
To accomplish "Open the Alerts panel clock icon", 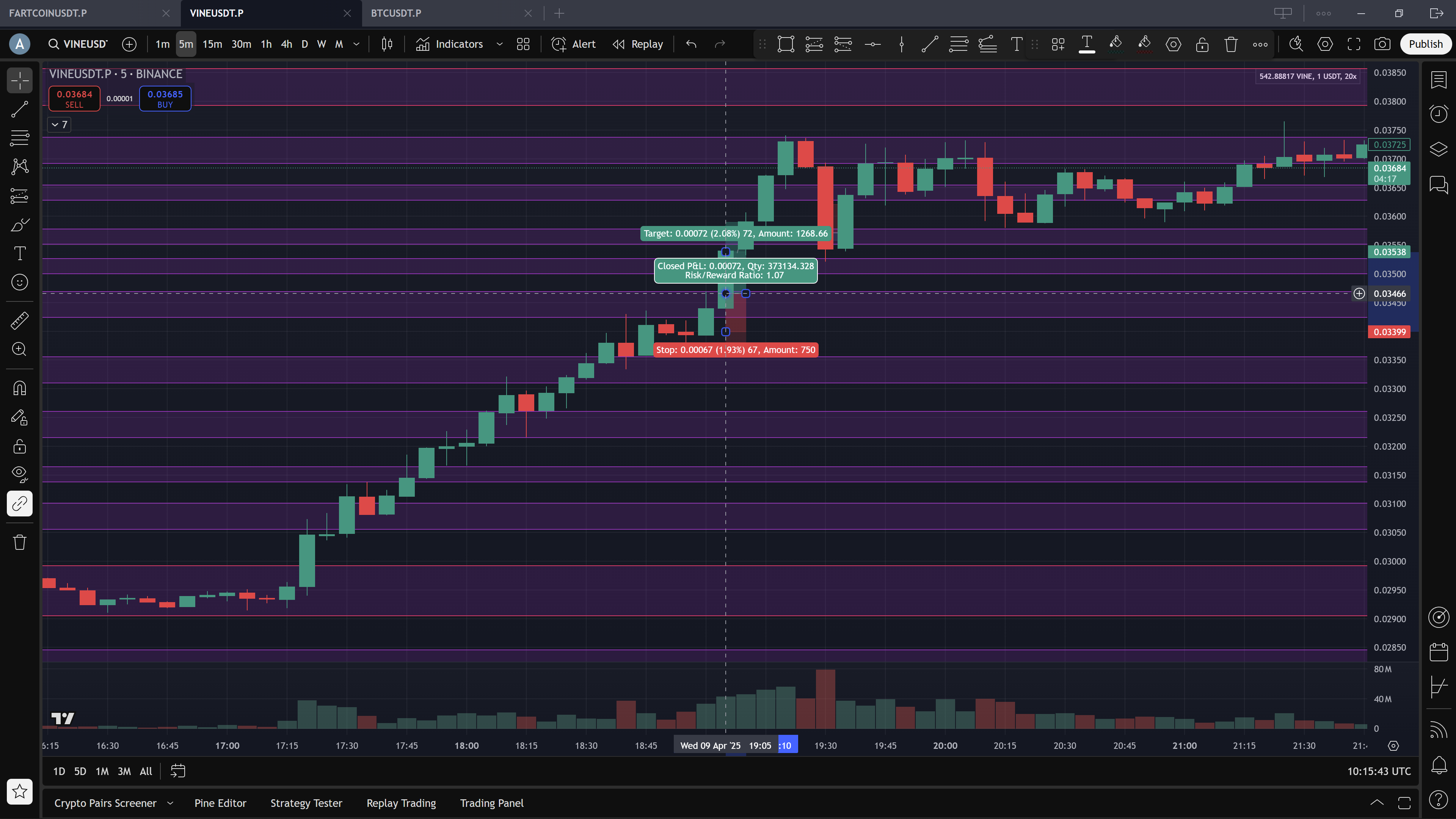I will 1439,114.
